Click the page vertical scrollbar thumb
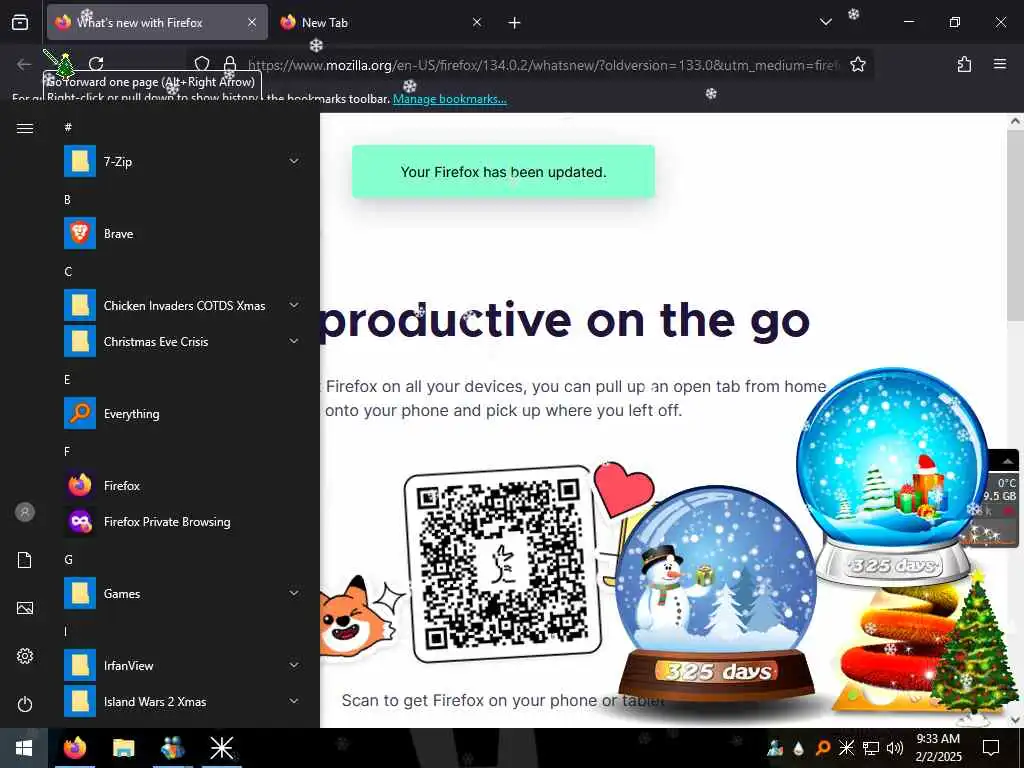 1015,225
